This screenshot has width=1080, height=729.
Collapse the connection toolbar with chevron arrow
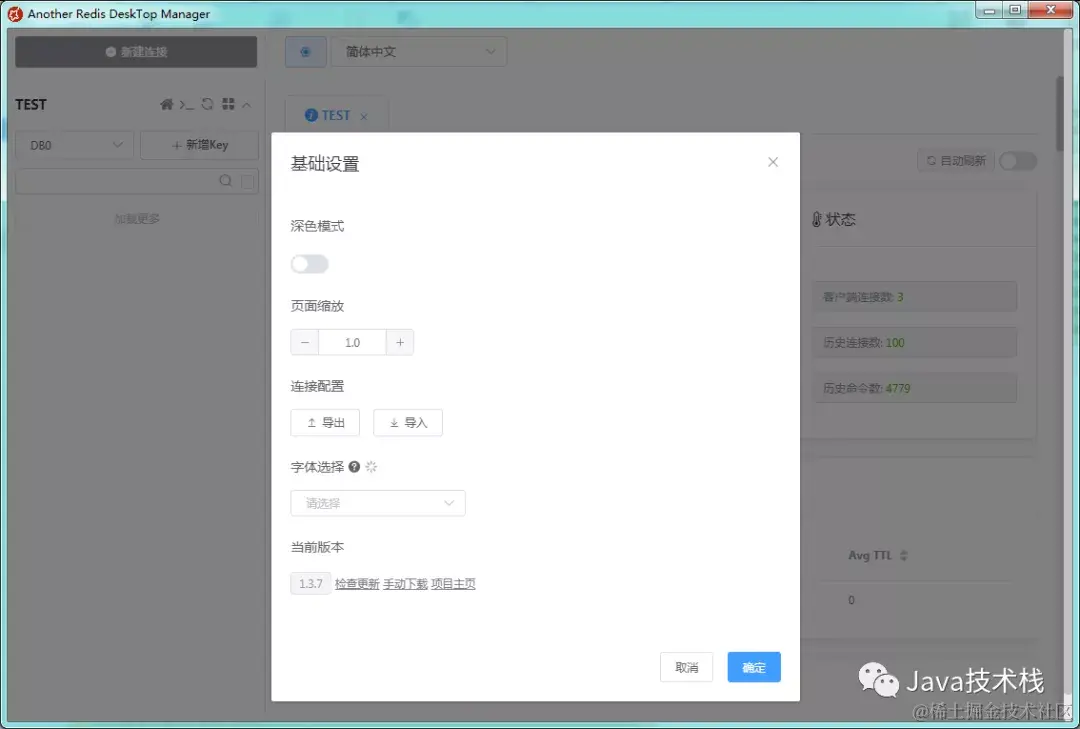coord(245,104)
